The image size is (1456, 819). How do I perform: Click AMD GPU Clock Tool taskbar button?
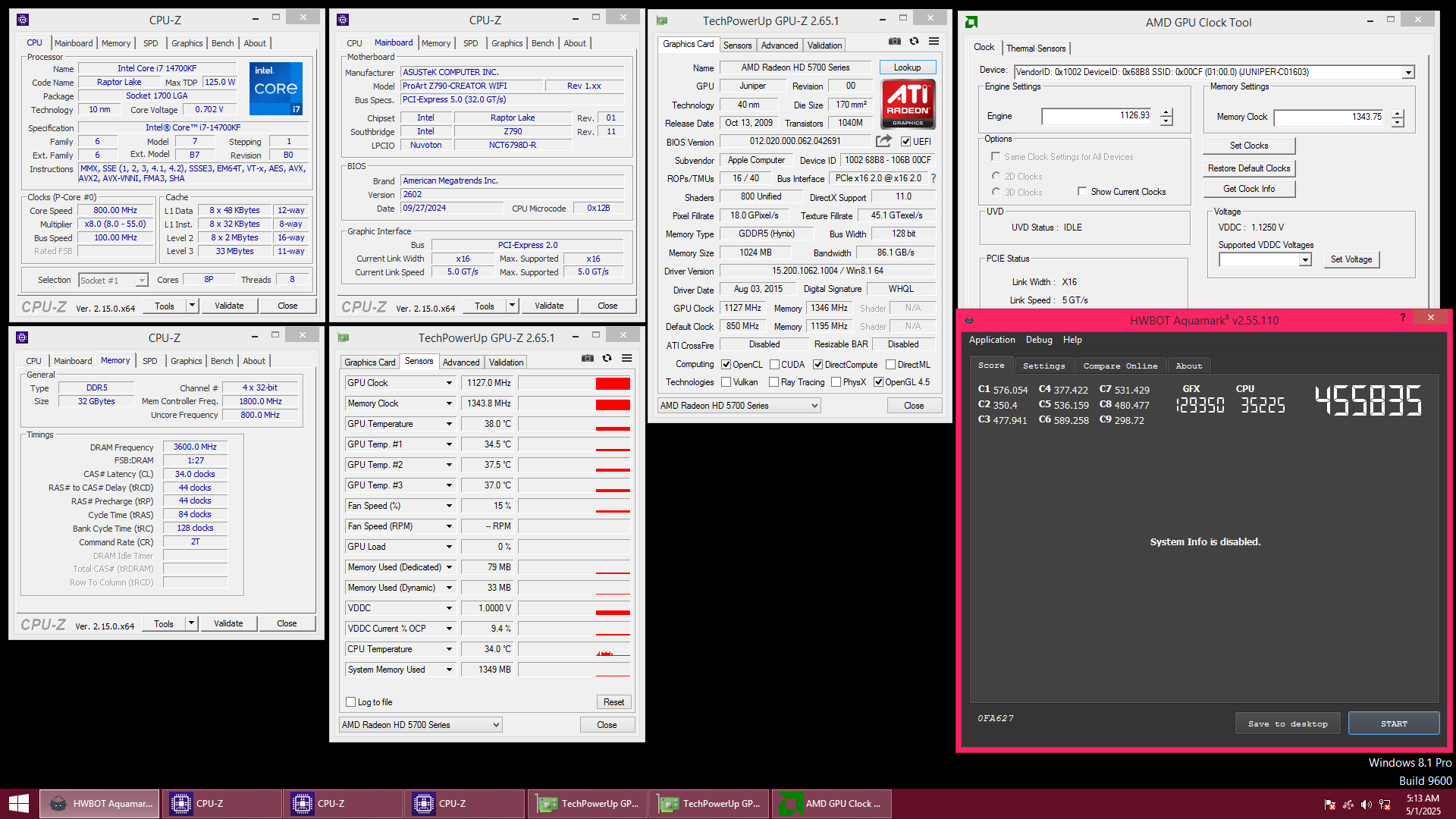[832, 803]
